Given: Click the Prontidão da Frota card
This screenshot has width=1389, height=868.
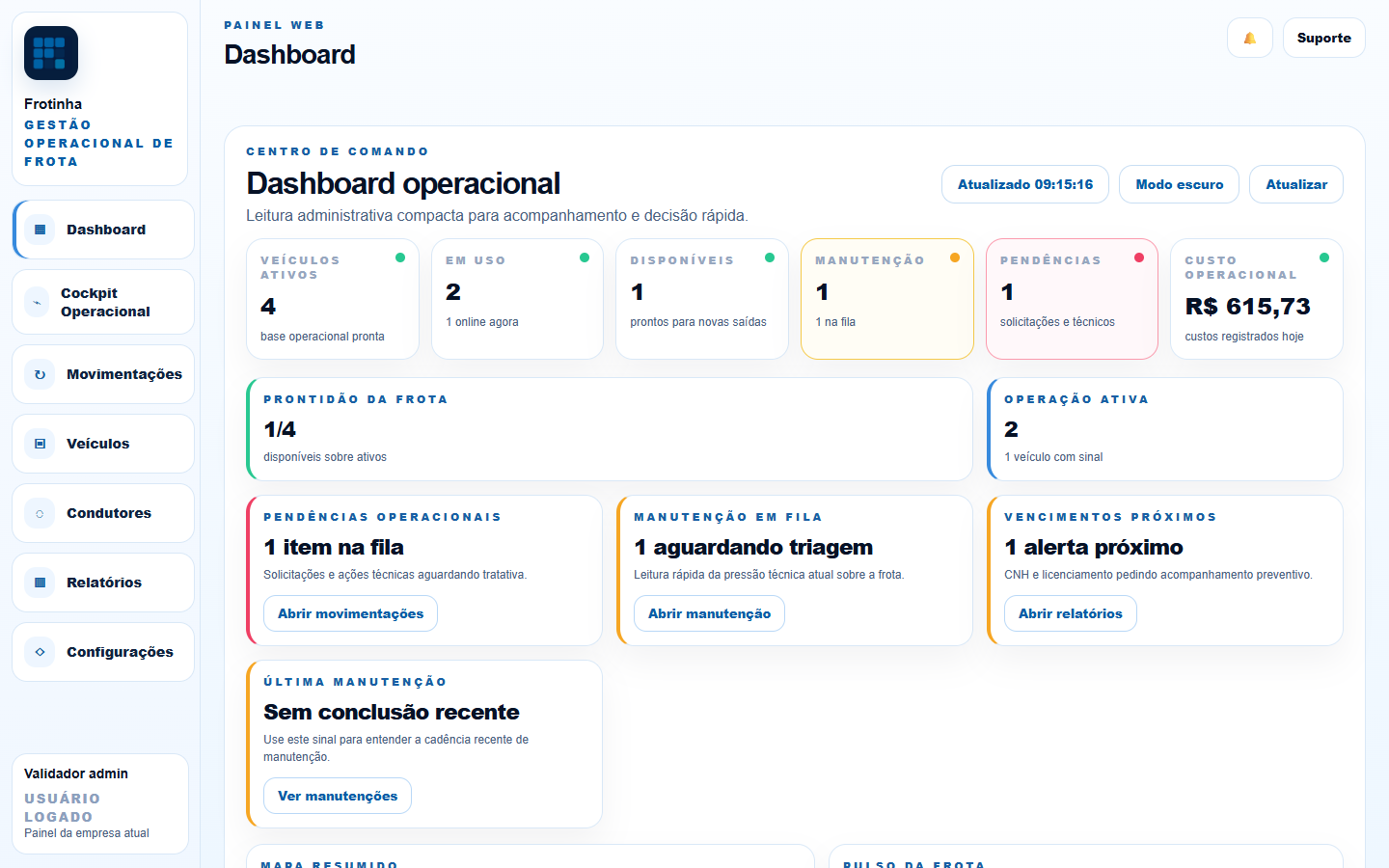Looking at the screenshot, I should tap(610, 429).
